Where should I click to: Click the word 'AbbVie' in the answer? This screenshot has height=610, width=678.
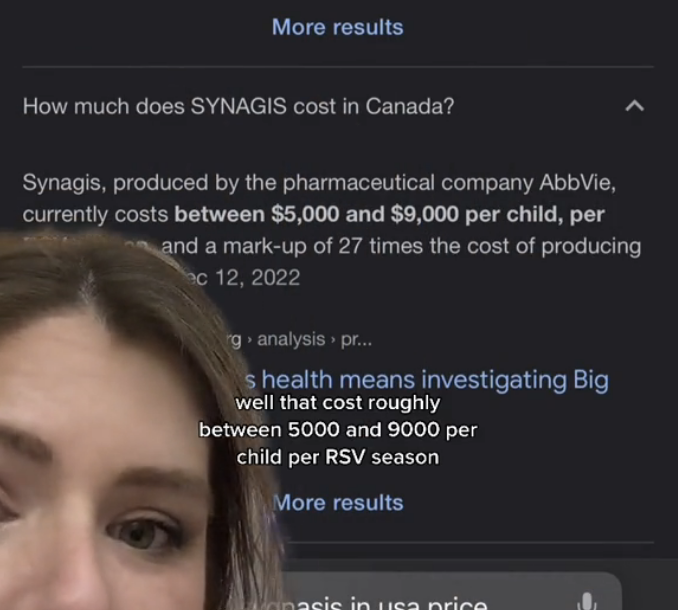coord(577,182)
